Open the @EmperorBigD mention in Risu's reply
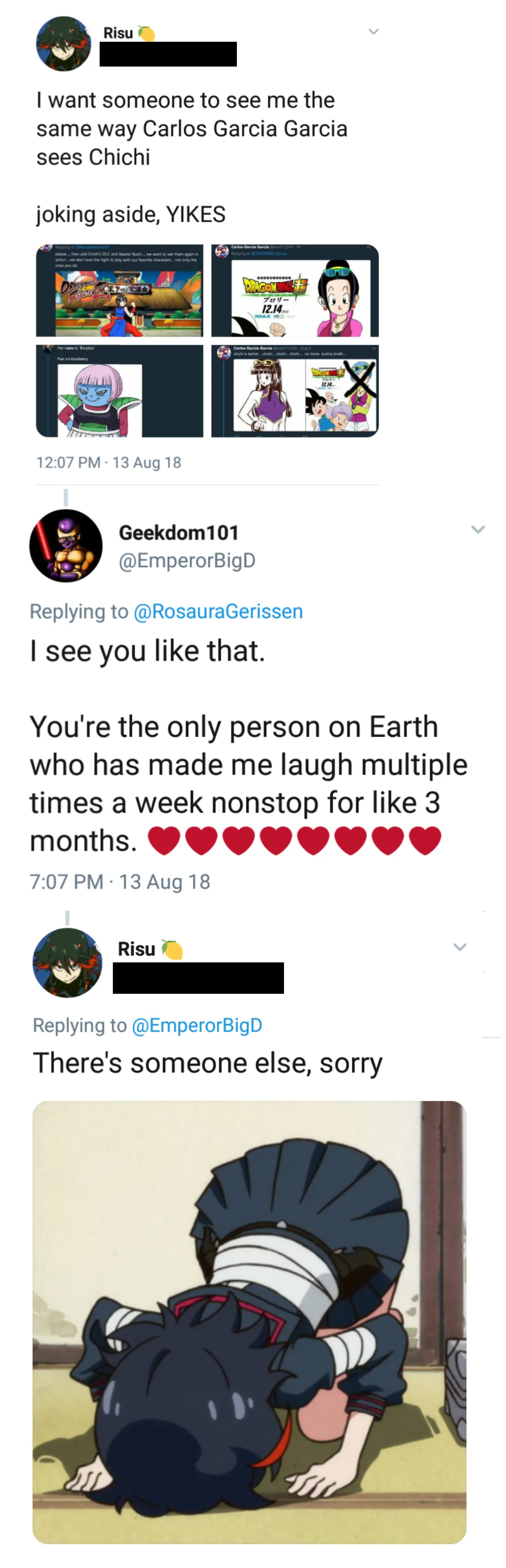506x1568 pixels. (x=197, y=1025)
